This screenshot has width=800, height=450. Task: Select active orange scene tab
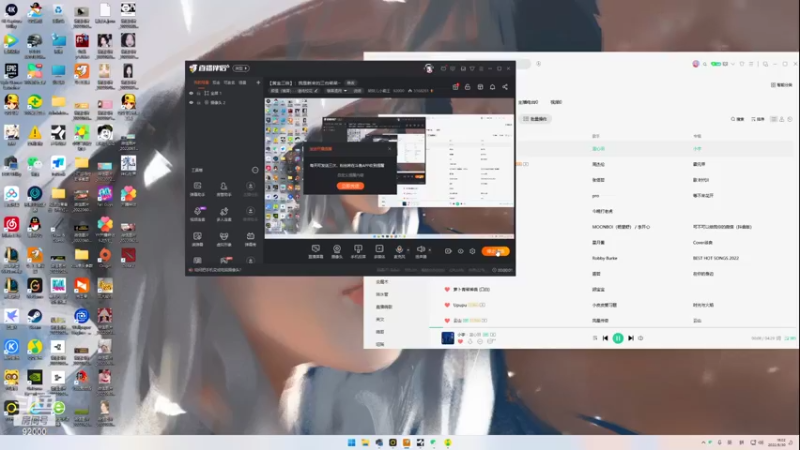point(201,83)
